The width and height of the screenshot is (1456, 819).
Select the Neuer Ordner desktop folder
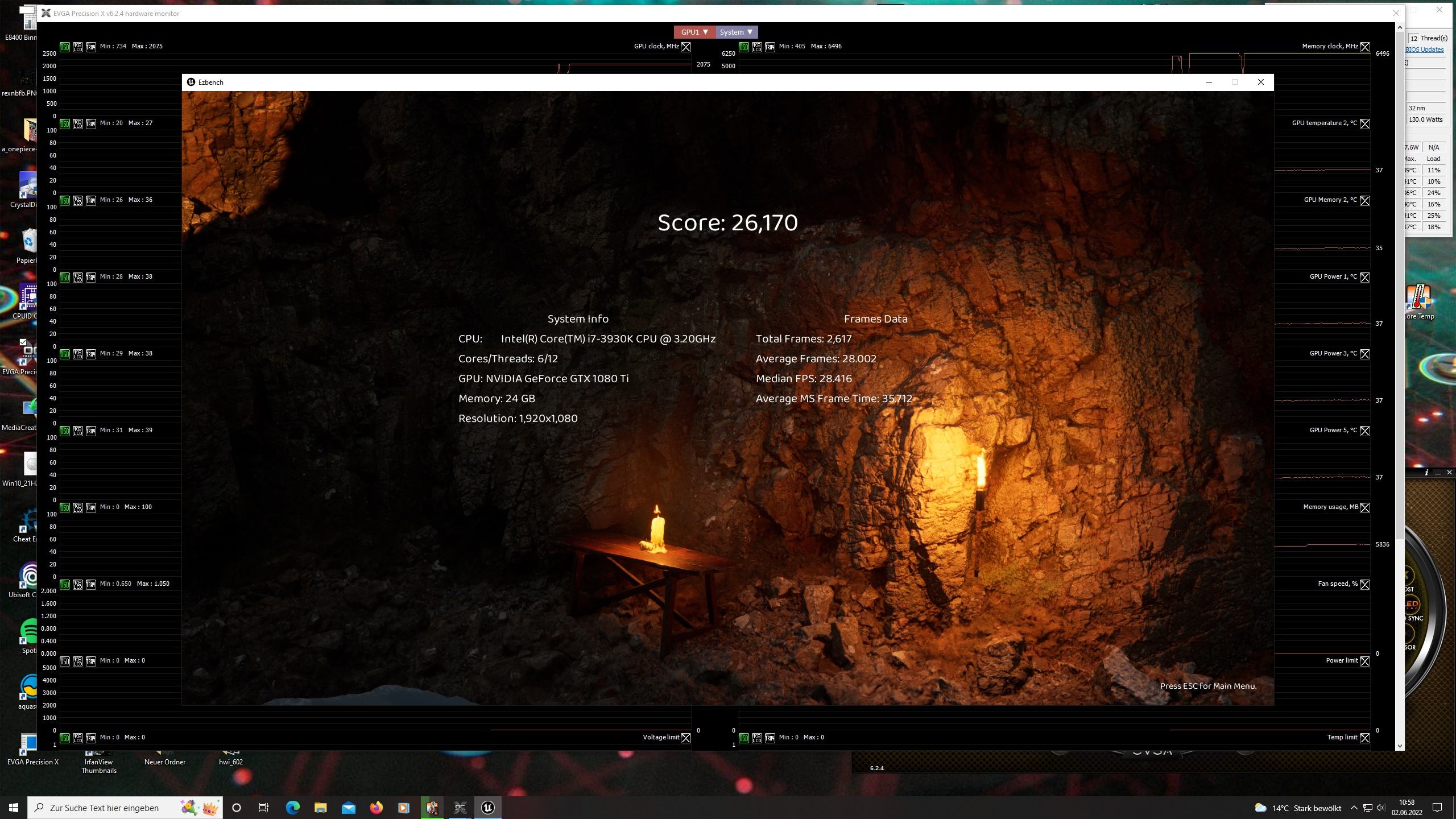[x=165, y=758]
